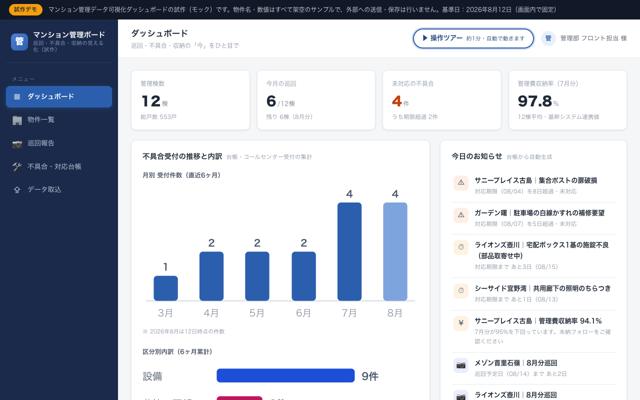Click the blue 設備 bar showing 9件

click(285, 376)
